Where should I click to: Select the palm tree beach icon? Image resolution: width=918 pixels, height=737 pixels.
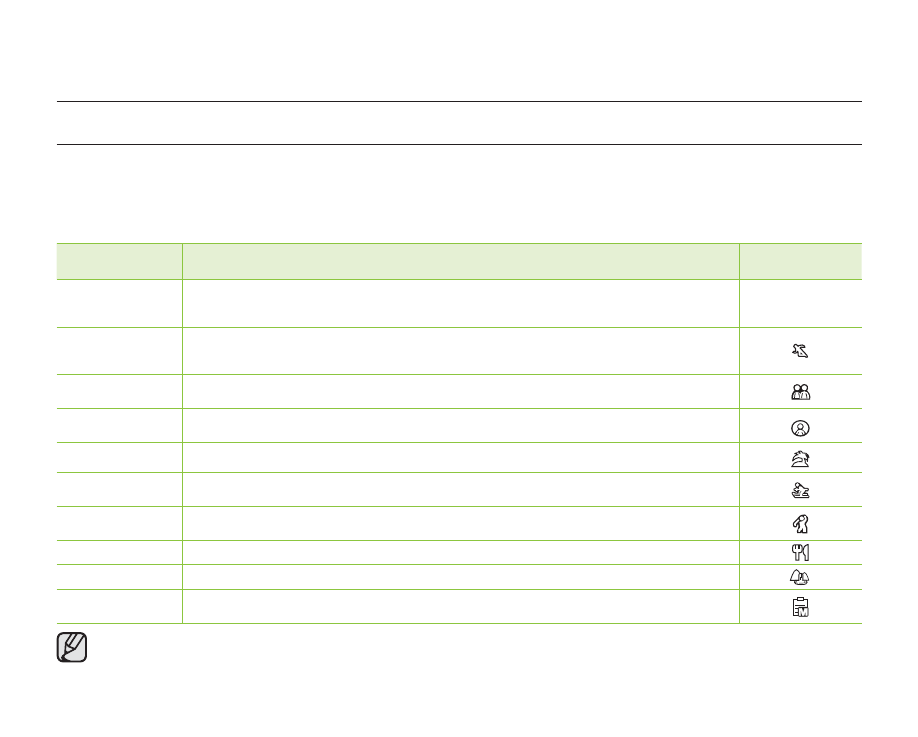click(x=799, y=461)
